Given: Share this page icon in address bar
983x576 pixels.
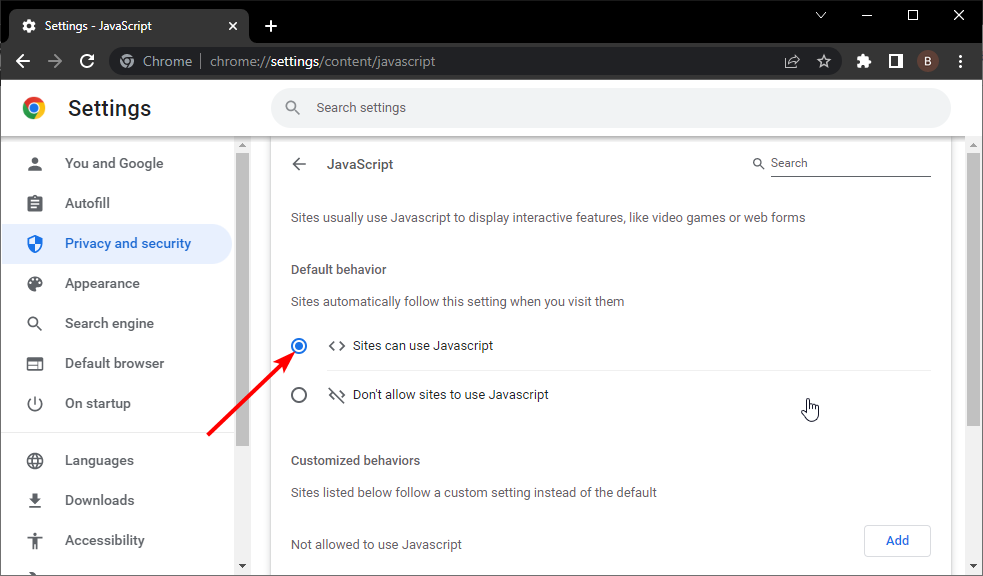Looking at the screenshot, I should coord(792,61).
